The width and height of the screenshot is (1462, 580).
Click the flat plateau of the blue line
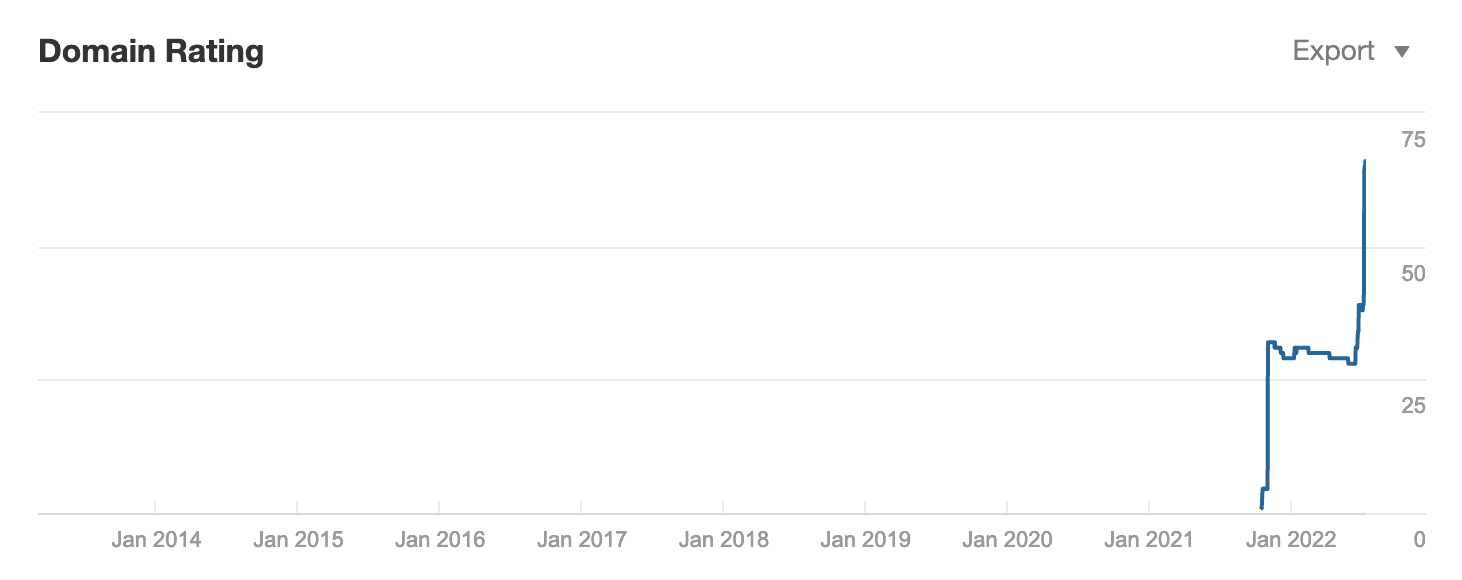[1310, 353]
